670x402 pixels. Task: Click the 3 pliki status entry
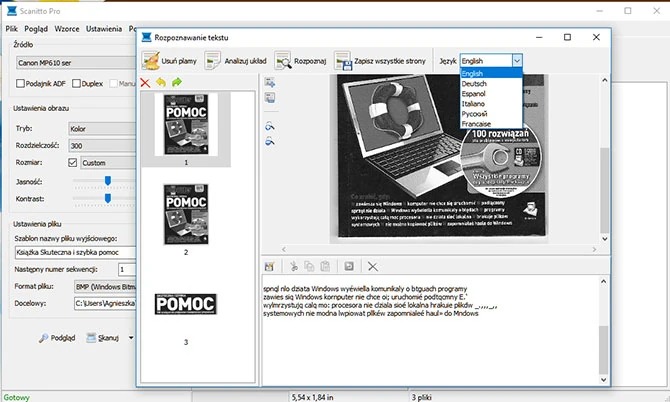(x=421, y=397)
